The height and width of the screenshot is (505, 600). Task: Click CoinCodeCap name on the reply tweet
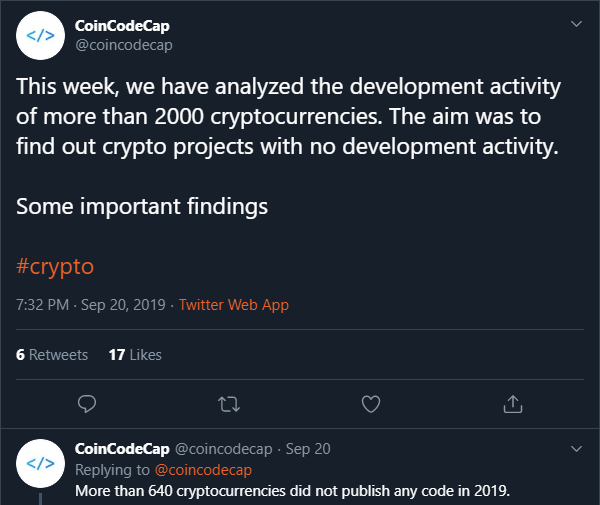(x=121, y=449)
